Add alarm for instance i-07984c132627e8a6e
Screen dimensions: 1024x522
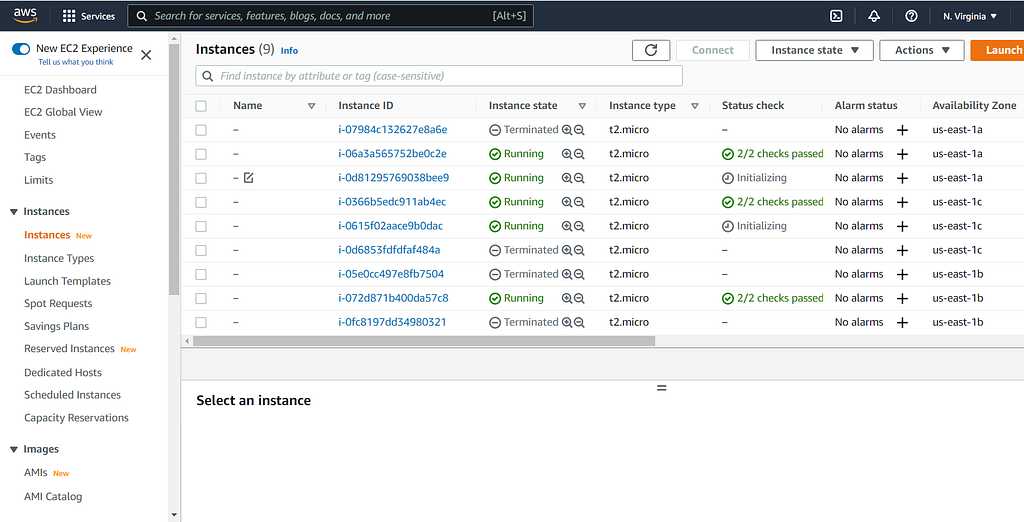(902, 130)
